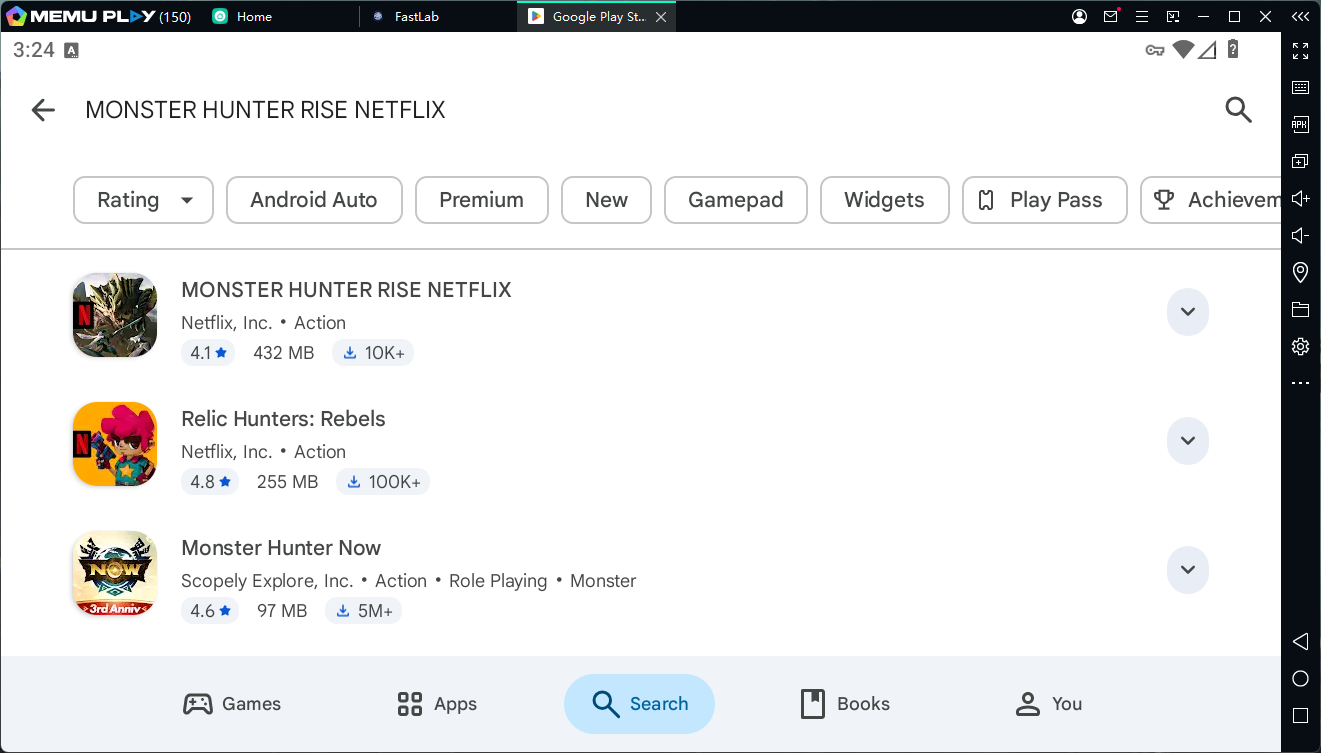Toggle the Widgets filter chip

[x=884, y=200]
